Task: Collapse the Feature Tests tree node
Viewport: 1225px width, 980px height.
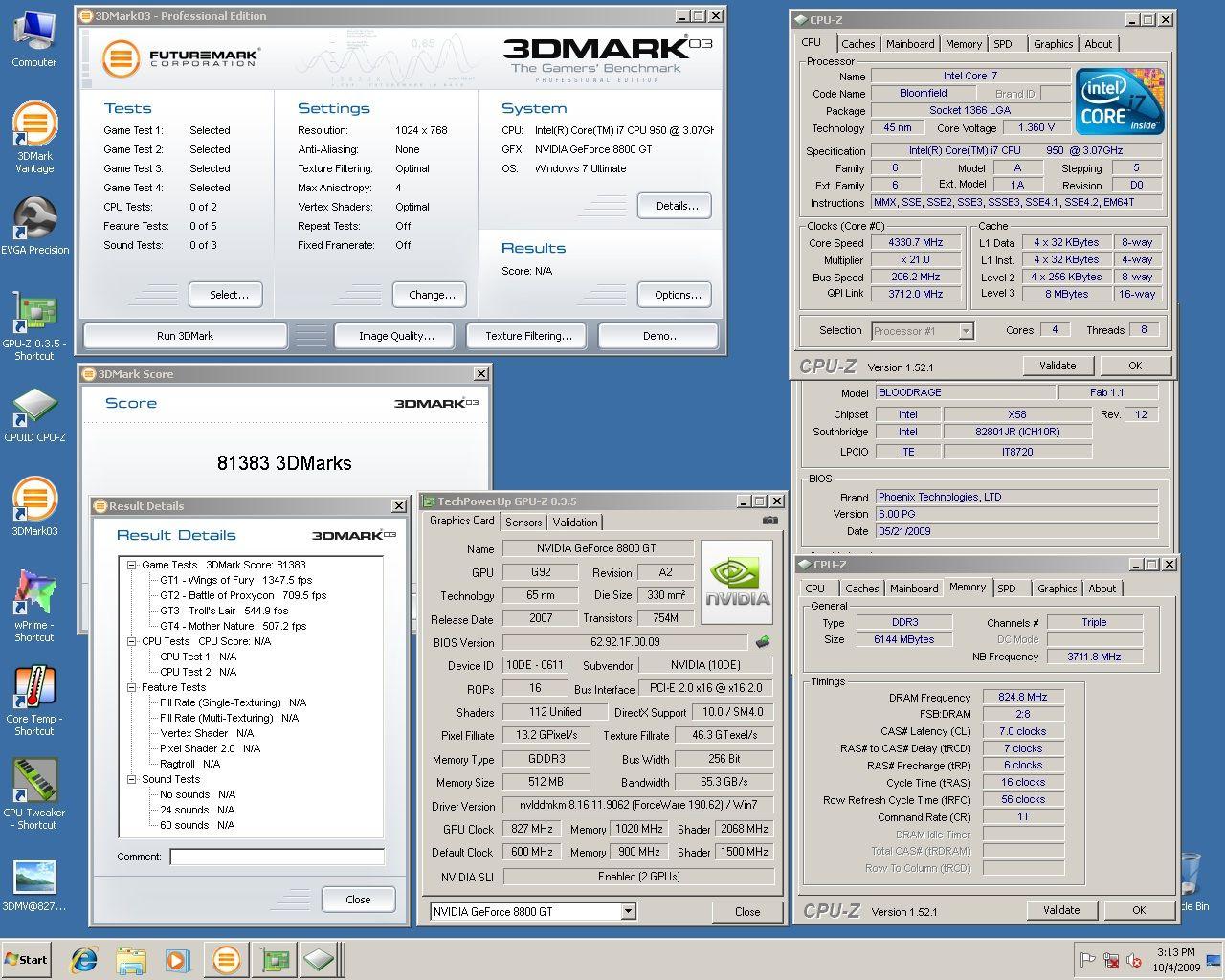Action: pos(132,687)
